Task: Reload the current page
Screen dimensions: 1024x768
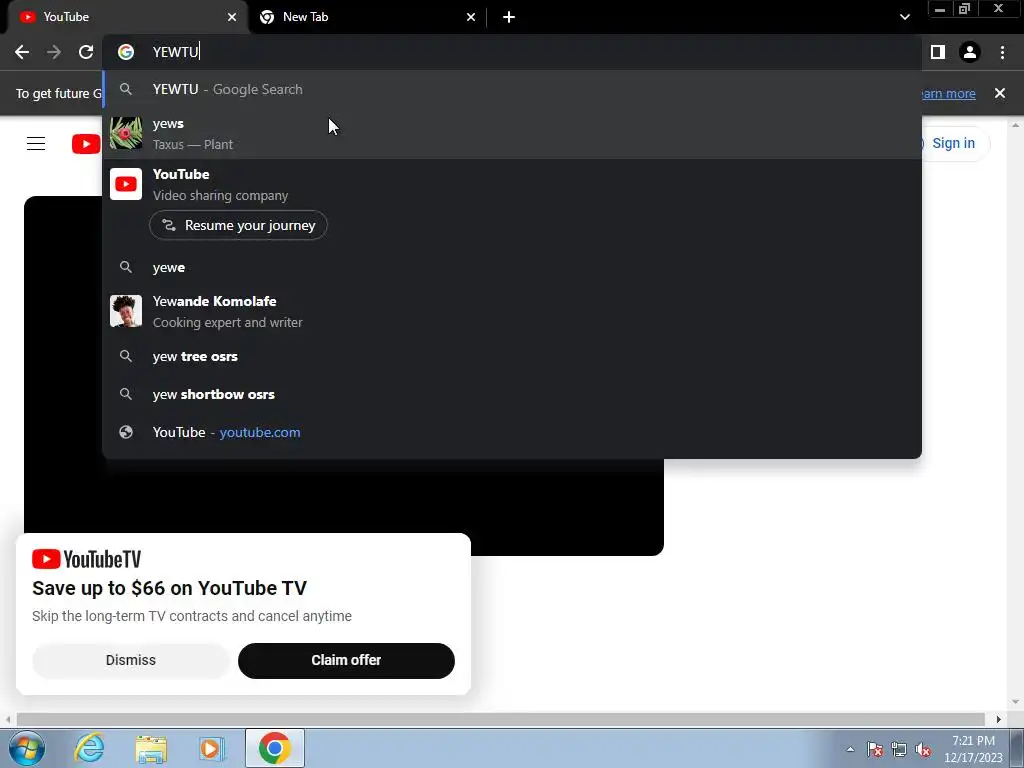Action: pyautogui.click(x=86, y=52)
